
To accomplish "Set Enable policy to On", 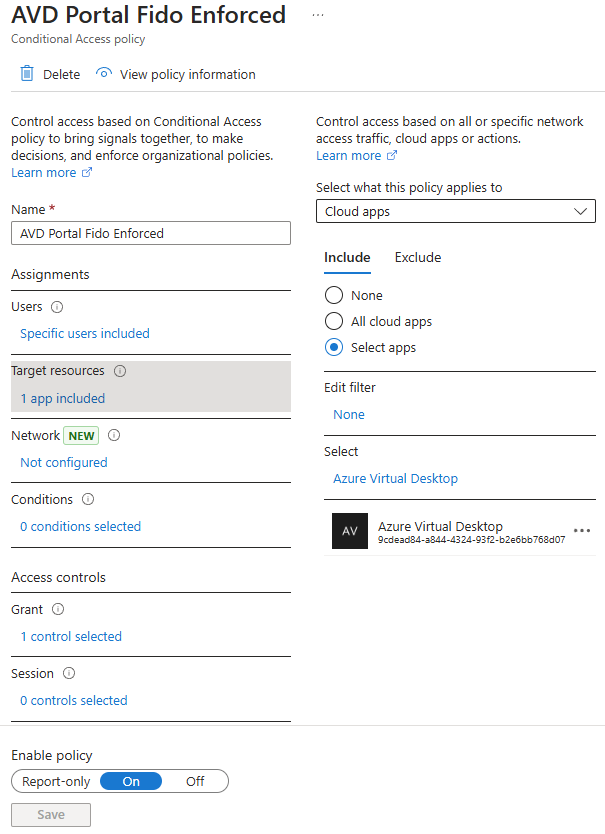I will 131,781.
